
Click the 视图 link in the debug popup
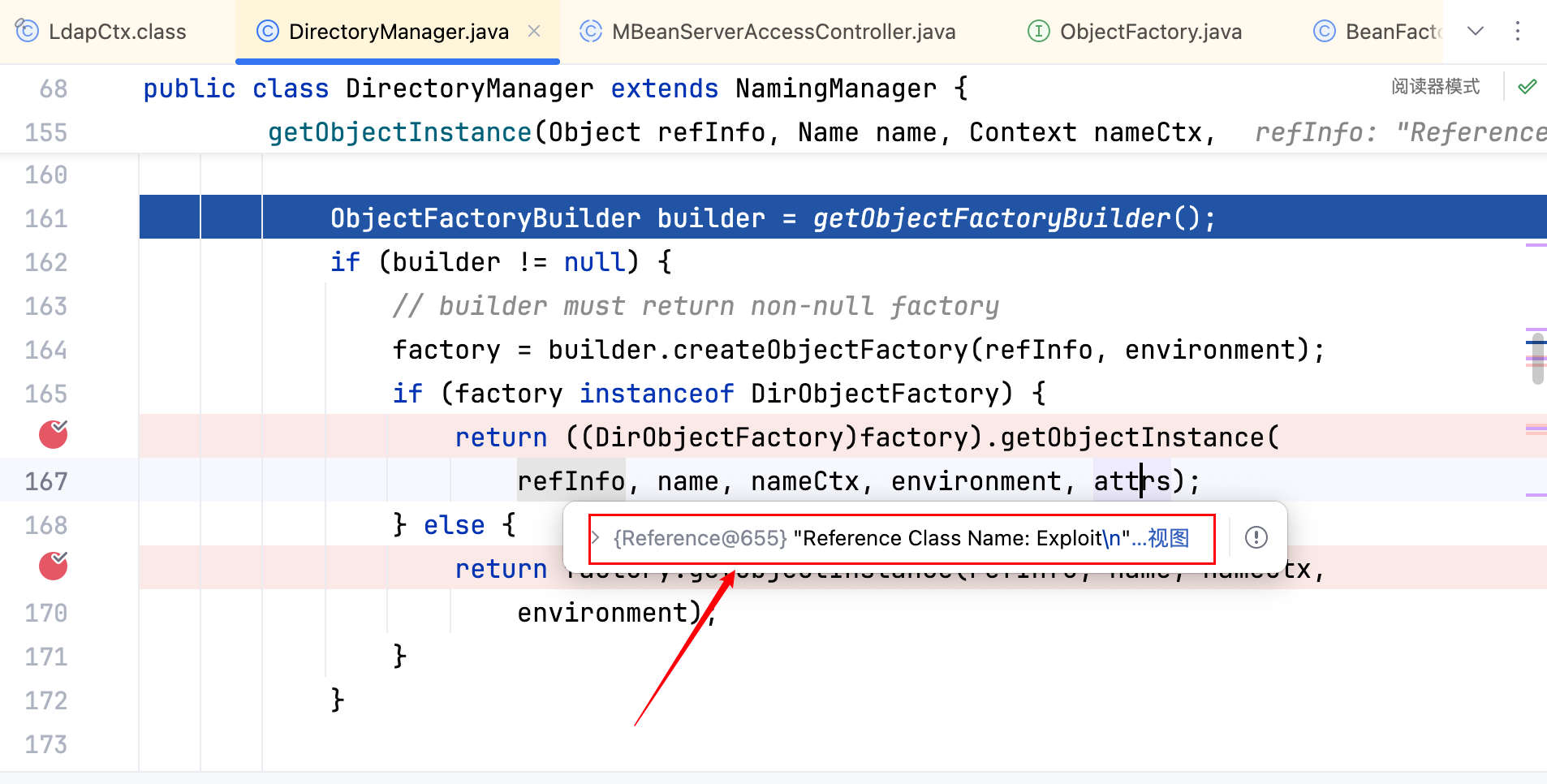click(x=1168, y=537)
